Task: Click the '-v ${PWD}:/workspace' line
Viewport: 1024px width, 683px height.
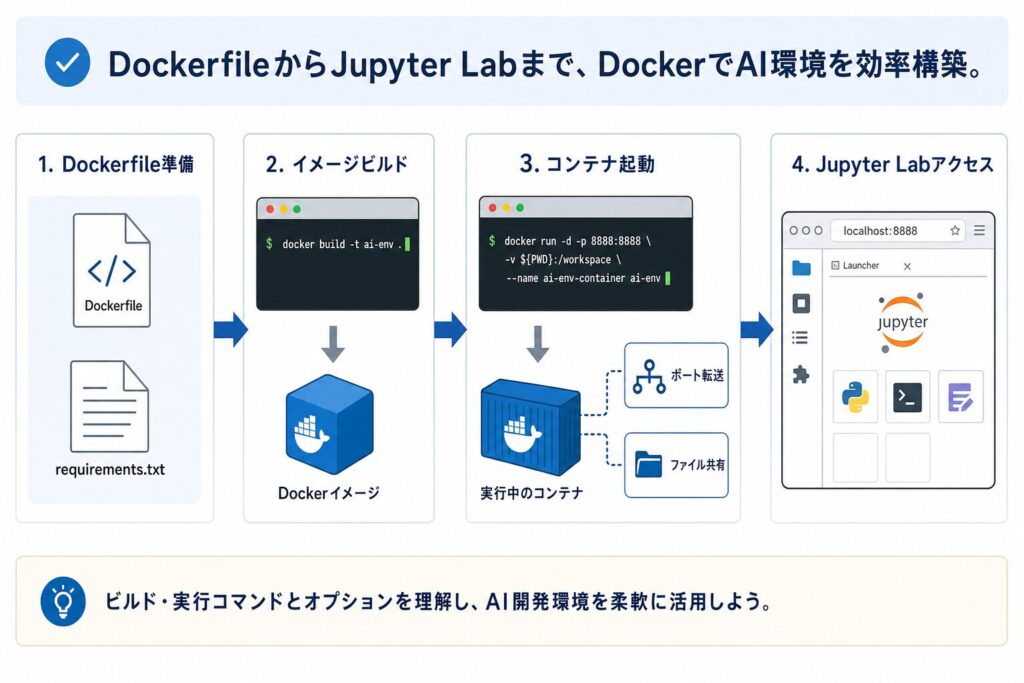Action: [x=562, y=259]
